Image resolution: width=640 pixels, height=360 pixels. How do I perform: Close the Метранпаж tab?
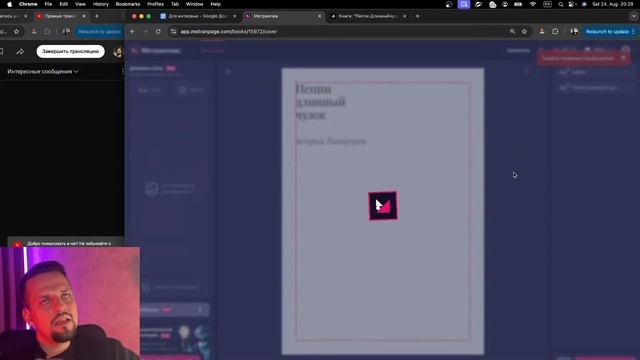319,16
